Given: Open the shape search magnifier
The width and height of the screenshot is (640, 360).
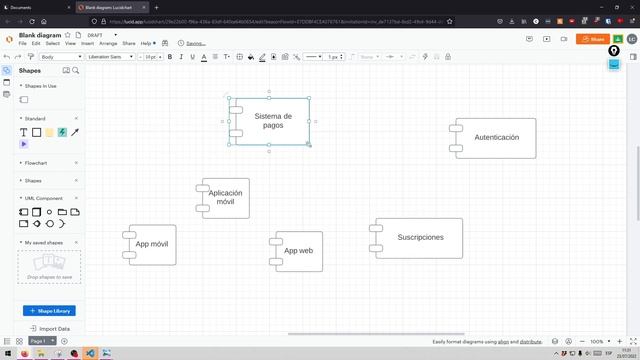Looking at the screenshot, I should click(76, 71).
